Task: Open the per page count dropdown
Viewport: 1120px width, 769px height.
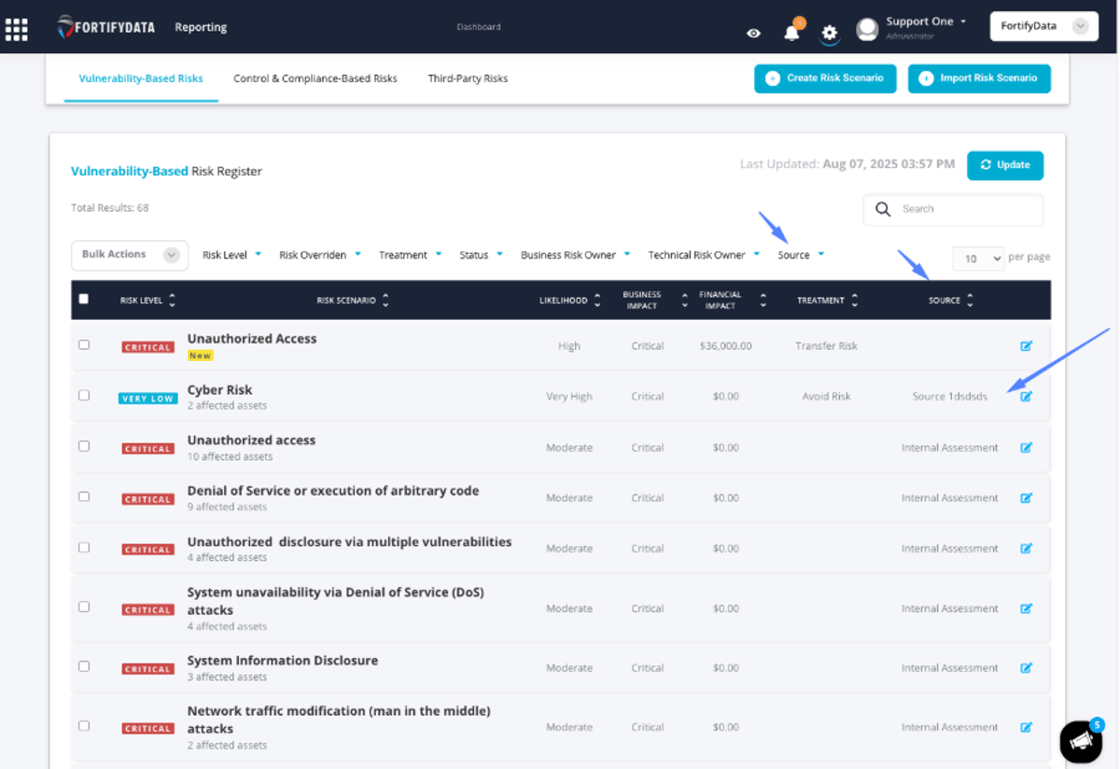Action: (978, 258)
